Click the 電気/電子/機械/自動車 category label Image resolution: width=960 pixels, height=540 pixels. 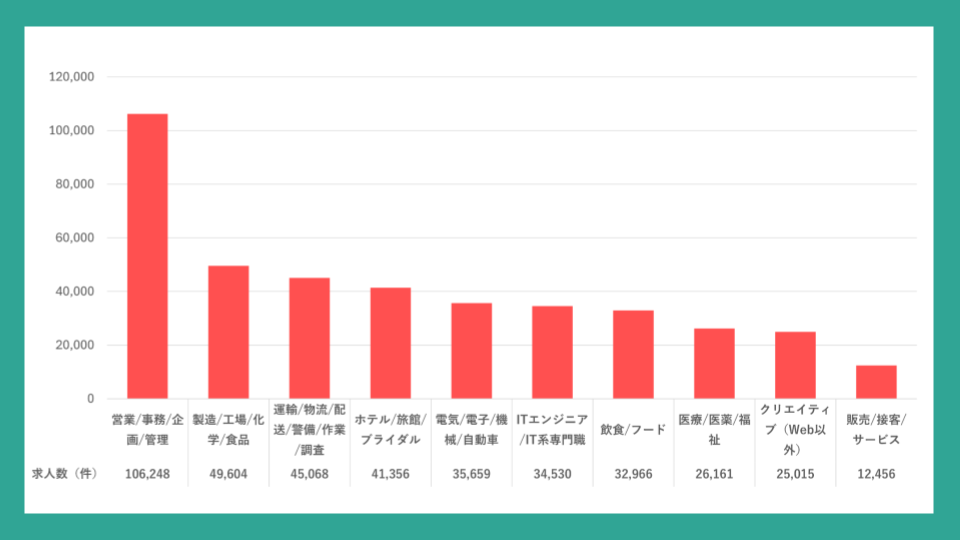471,429
